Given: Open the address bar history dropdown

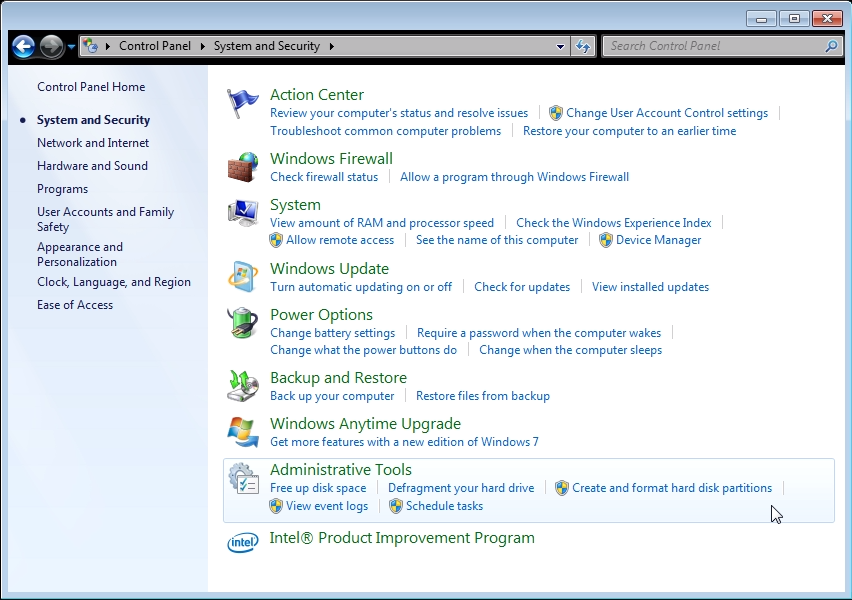Looking at the screenshot, I should tap(560, 46).
